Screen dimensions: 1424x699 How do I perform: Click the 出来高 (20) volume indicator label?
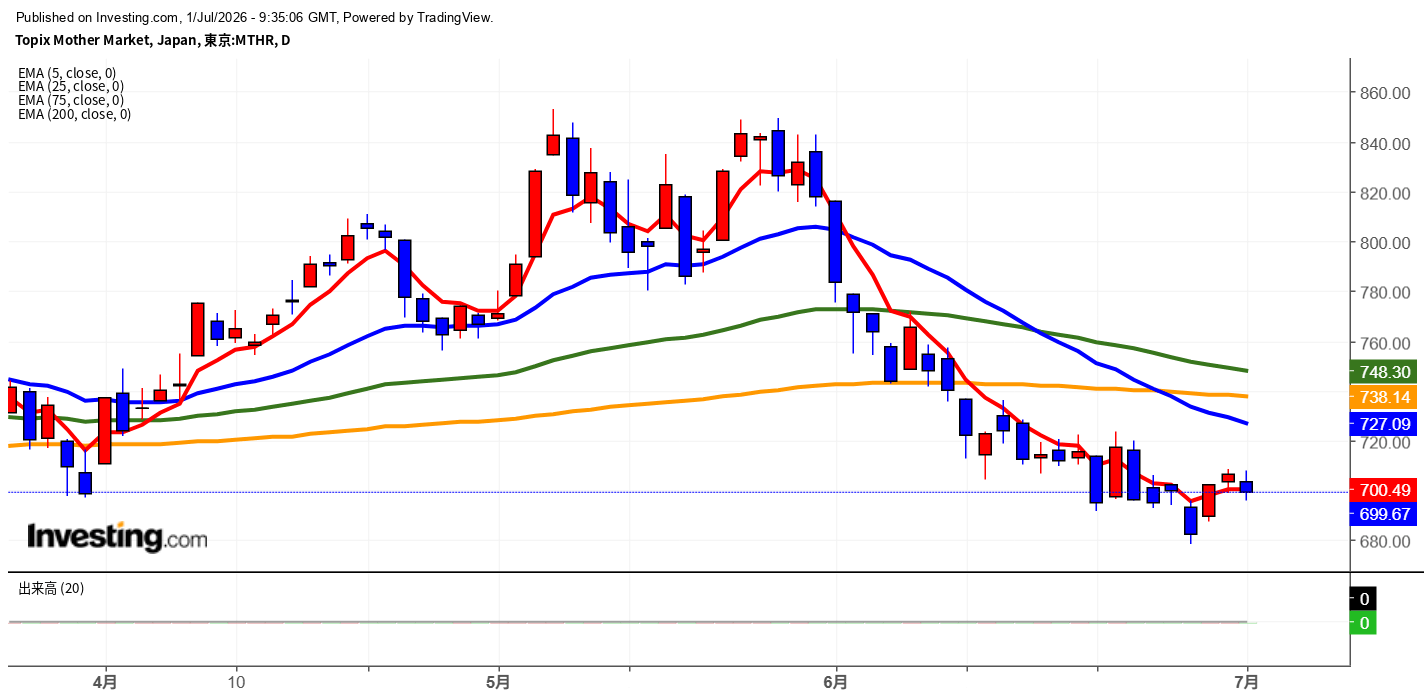(52, 589)
